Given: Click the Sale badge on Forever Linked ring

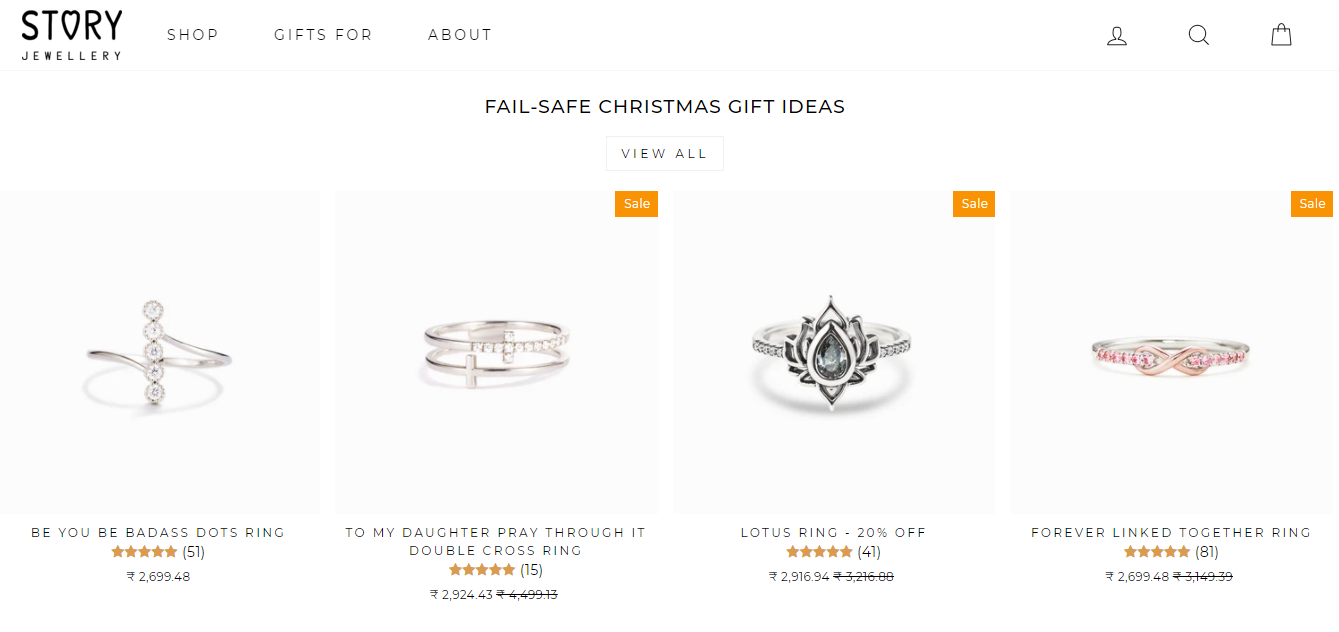Looking at the screenshot, I should click(1311, 204).
